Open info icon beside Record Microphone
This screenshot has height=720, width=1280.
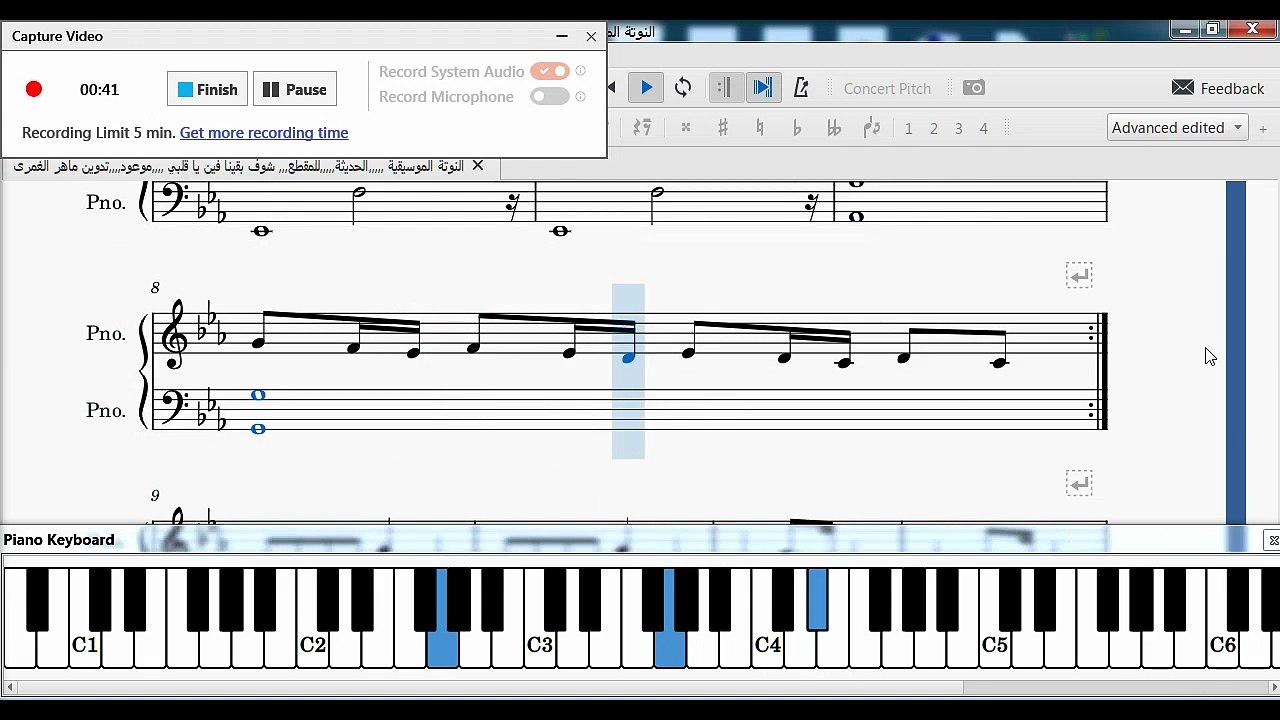581,96
